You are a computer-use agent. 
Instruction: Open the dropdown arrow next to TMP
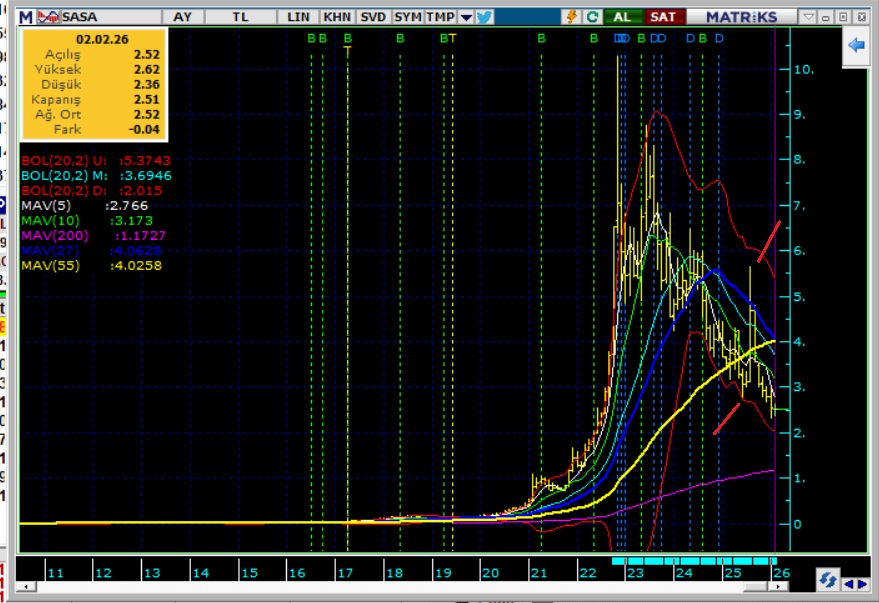(466, 17)
